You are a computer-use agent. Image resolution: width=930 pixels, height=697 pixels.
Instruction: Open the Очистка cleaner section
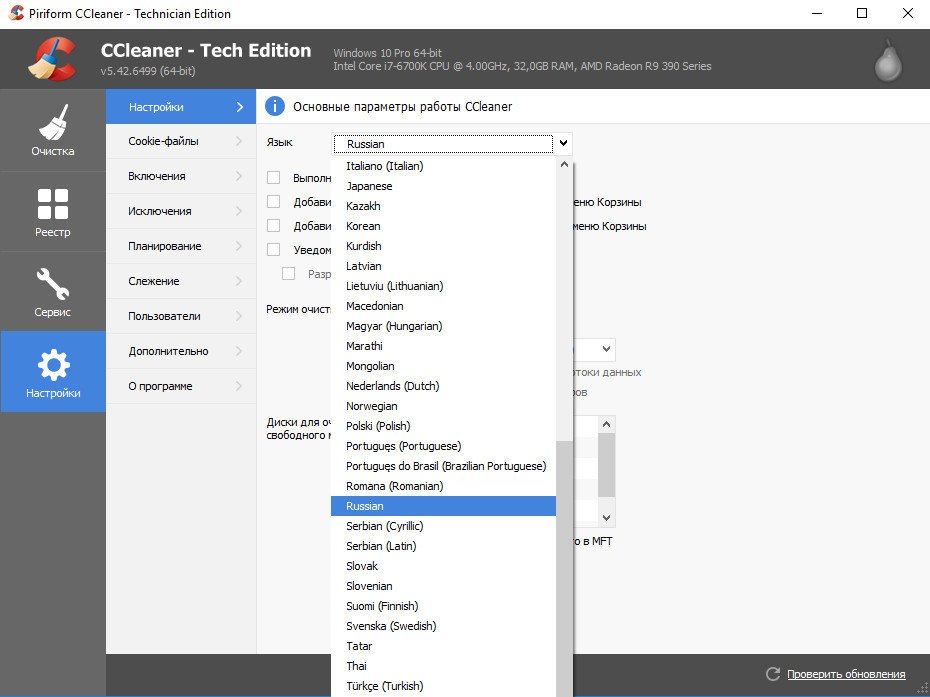point(53,131)
